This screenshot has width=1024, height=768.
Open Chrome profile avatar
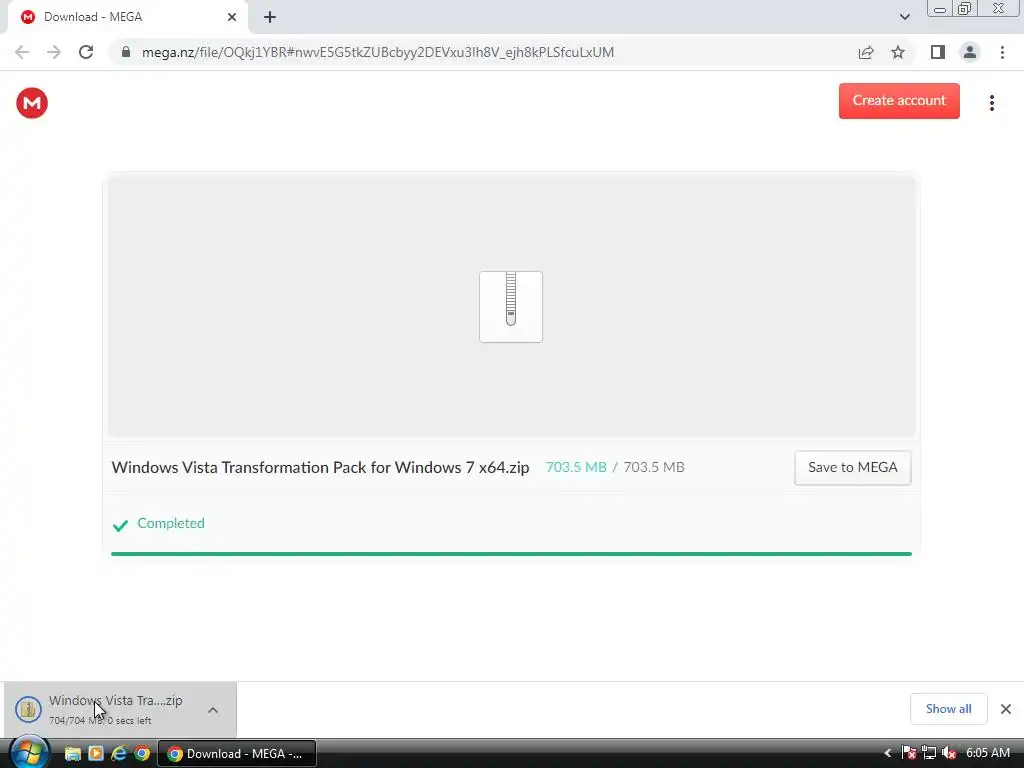pos(970,52)
